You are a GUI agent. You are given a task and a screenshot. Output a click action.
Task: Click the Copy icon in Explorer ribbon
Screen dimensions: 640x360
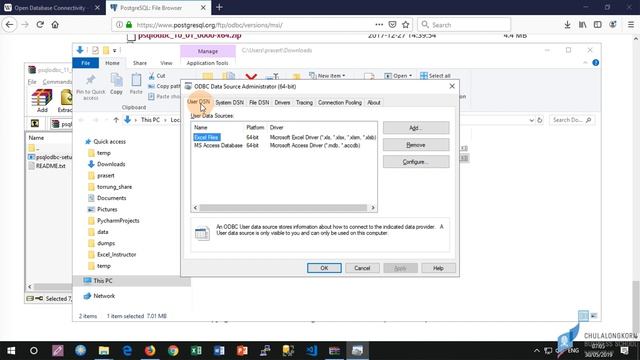pyautogui.click(x=116, y=80)
